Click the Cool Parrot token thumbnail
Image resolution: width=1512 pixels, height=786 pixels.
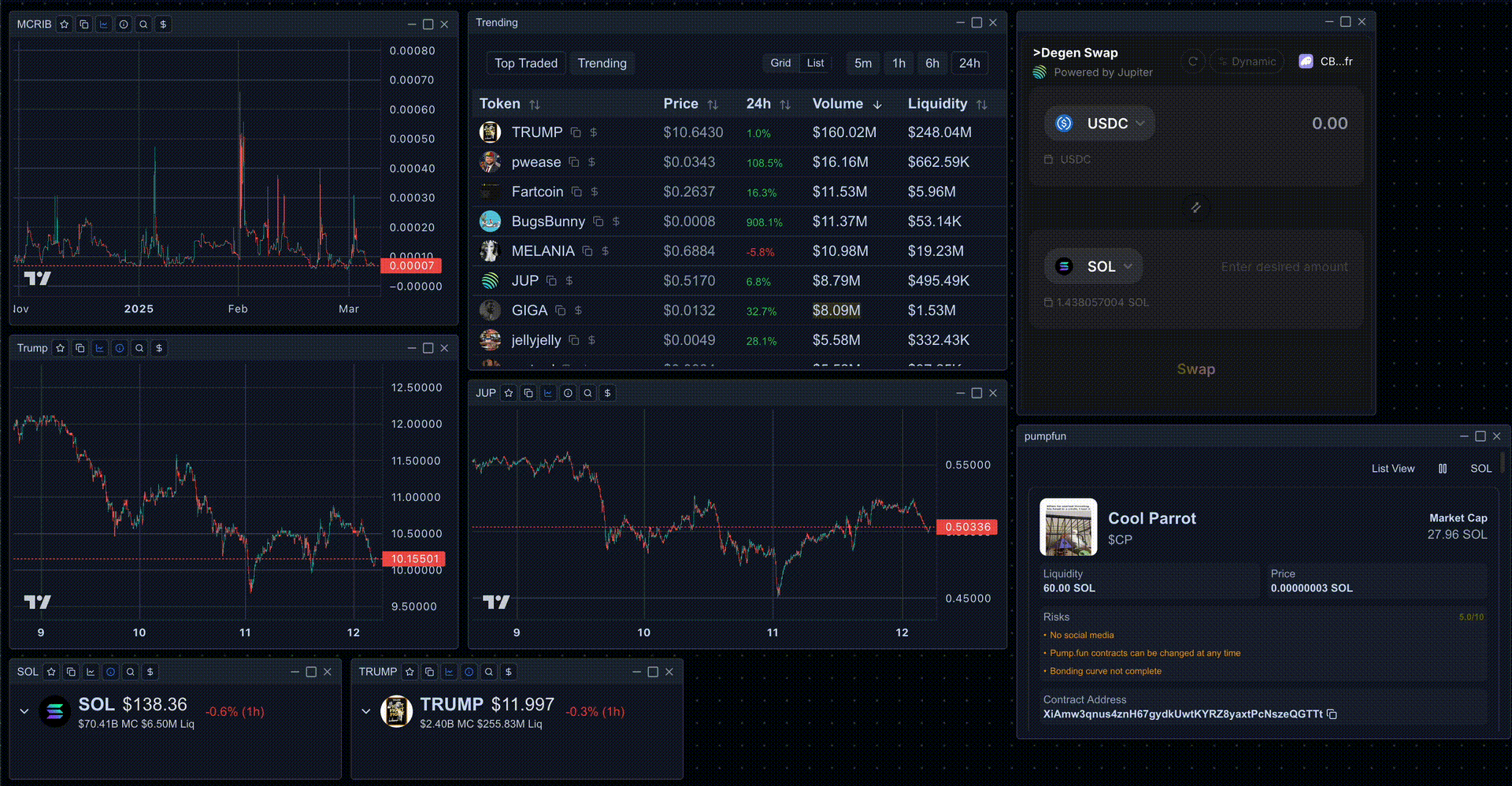pyautogui.click(x=1068, y=527)
